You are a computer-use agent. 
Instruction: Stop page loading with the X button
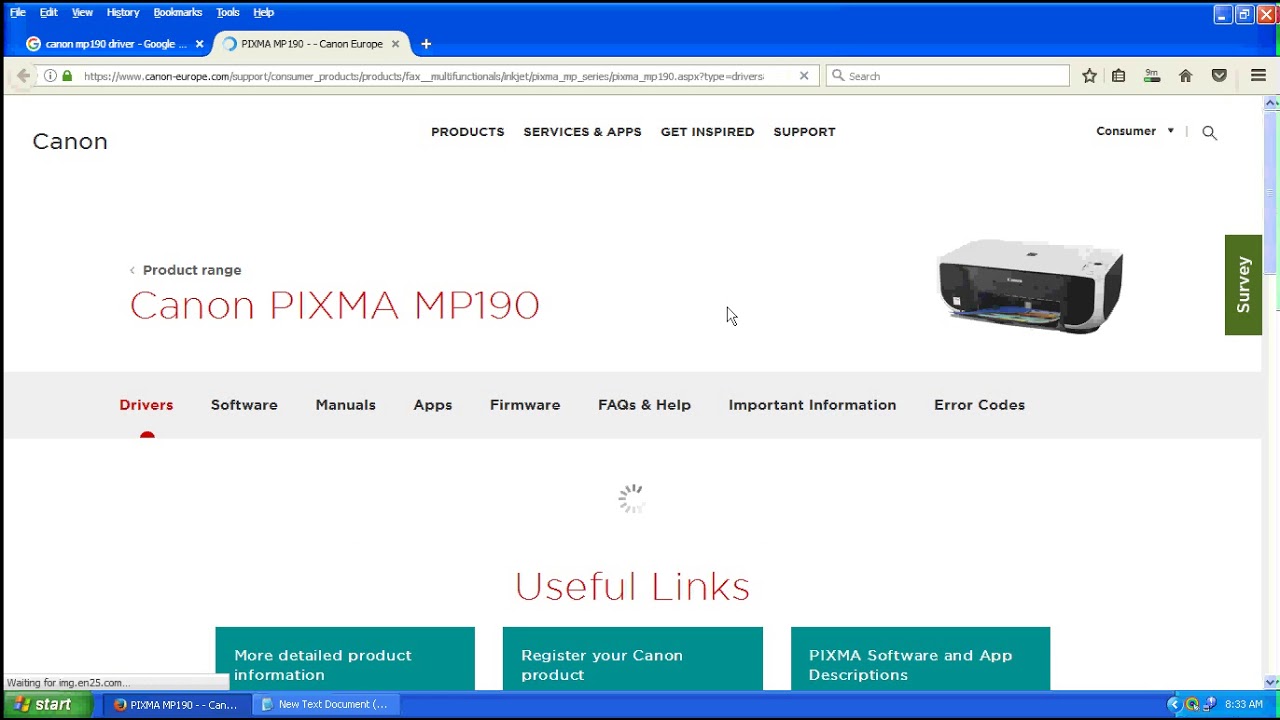pyautogui.click(x=803, y=76)
